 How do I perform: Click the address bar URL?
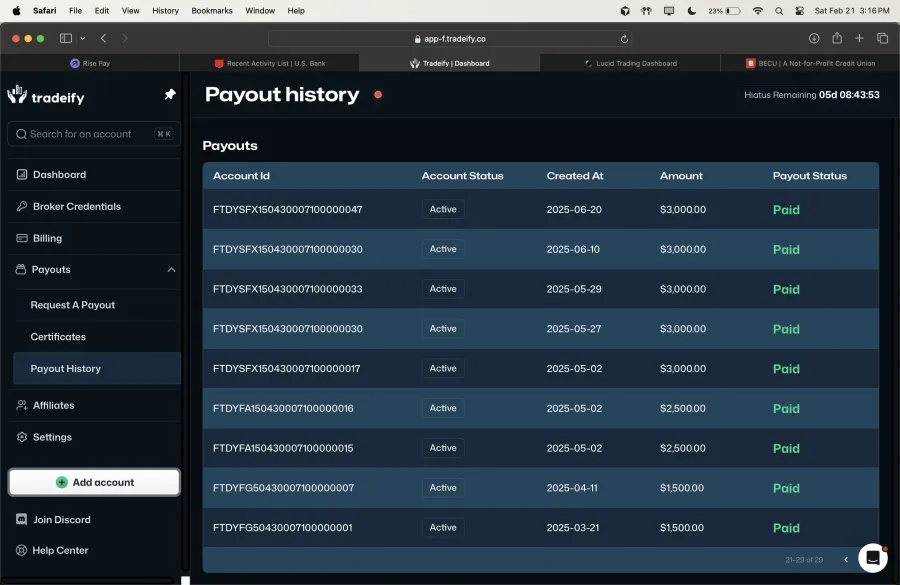point(455,39)
